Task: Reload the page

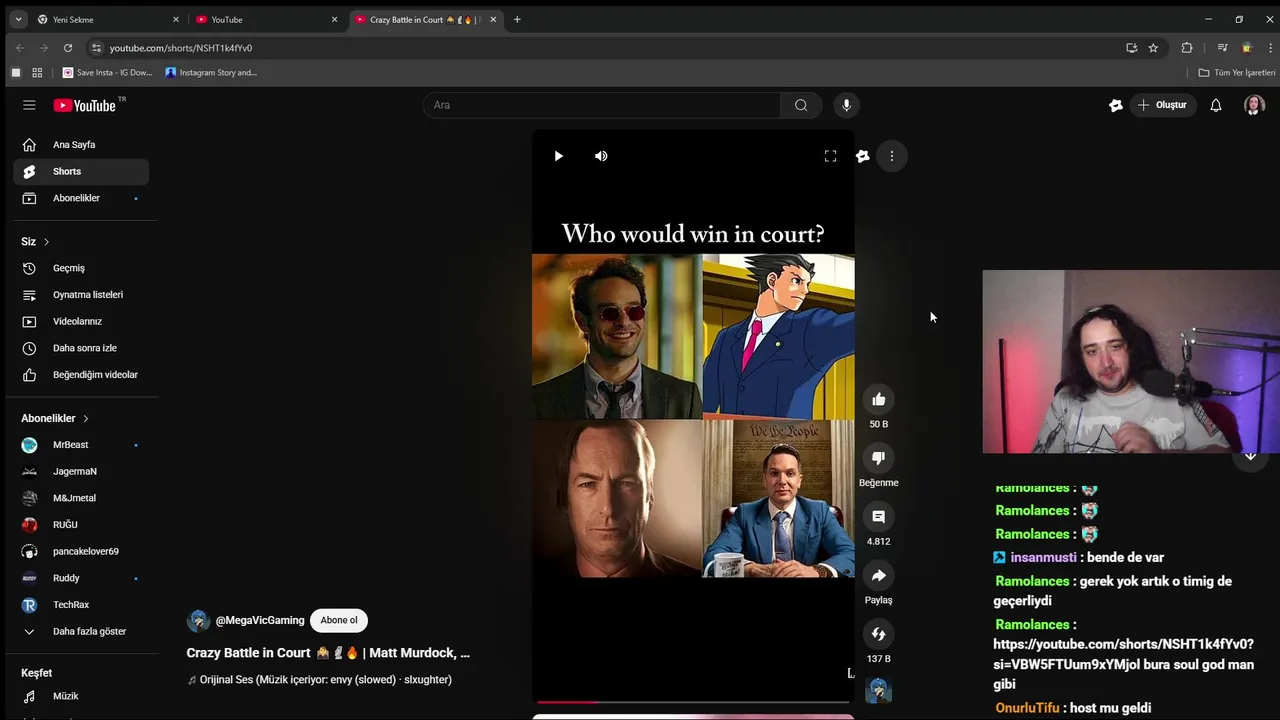Action: pyautogui.click(x=68, y=47)
